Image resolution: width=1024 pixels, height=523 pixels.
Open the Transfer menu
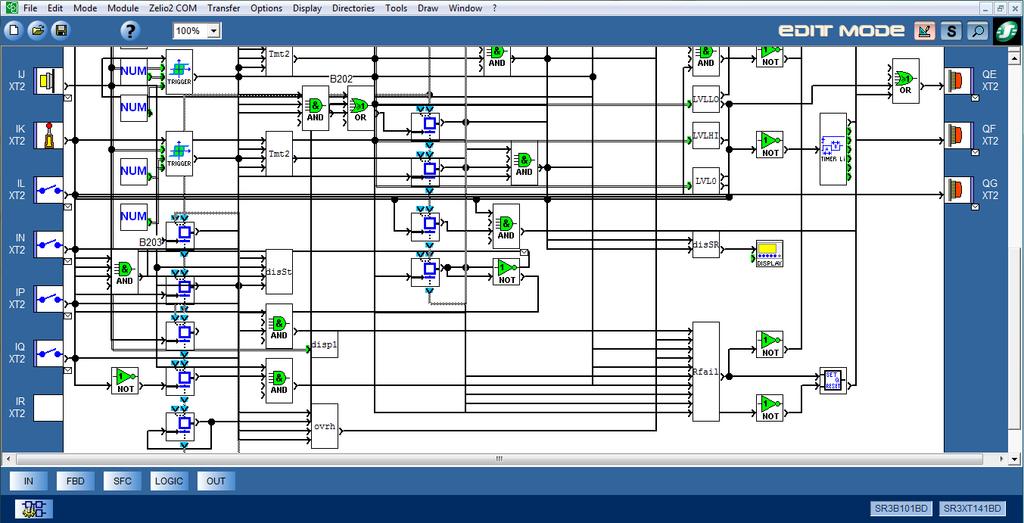click(223, 8)
